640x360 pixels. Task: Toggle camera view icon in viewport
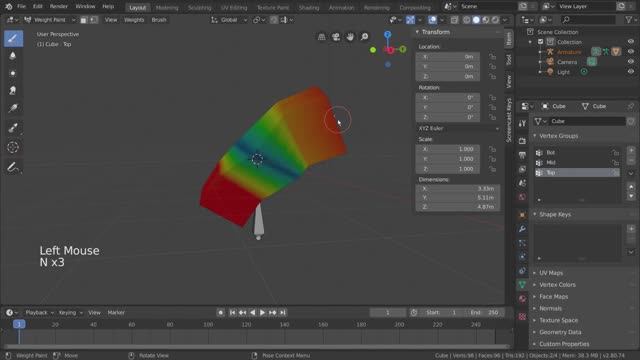click(336, 37)
